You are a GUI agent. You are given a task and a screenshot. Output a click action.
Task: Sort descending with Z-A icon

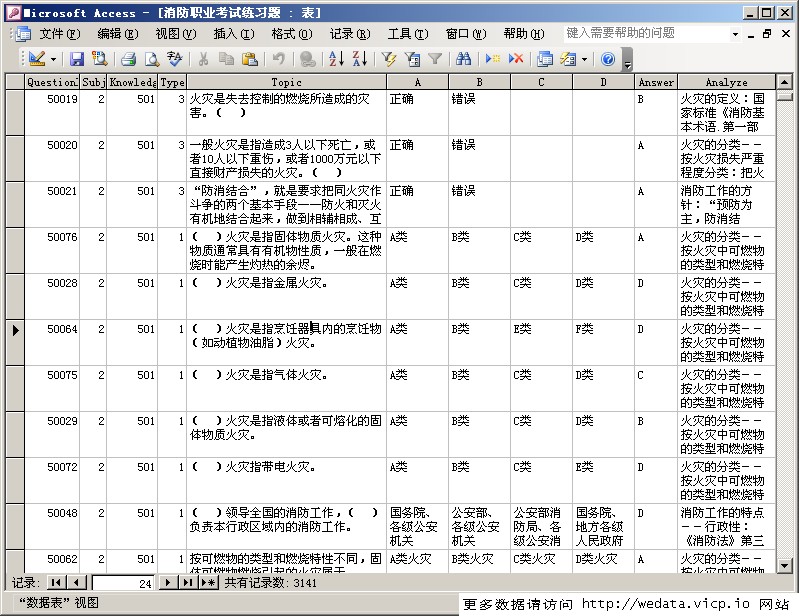coord(360,59)
